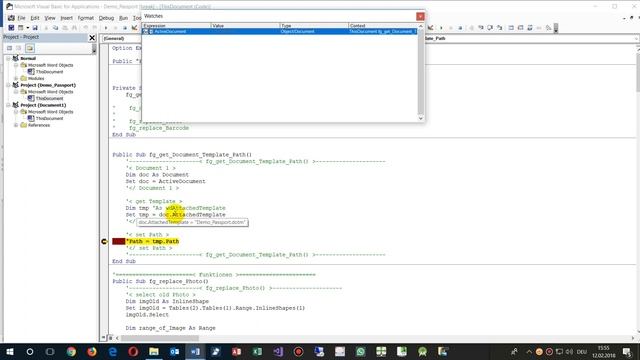Viewport: 640px width, 360px height.
Task: Collapse the Project (Demo_Passport) node
Action: tap(8, 85)
